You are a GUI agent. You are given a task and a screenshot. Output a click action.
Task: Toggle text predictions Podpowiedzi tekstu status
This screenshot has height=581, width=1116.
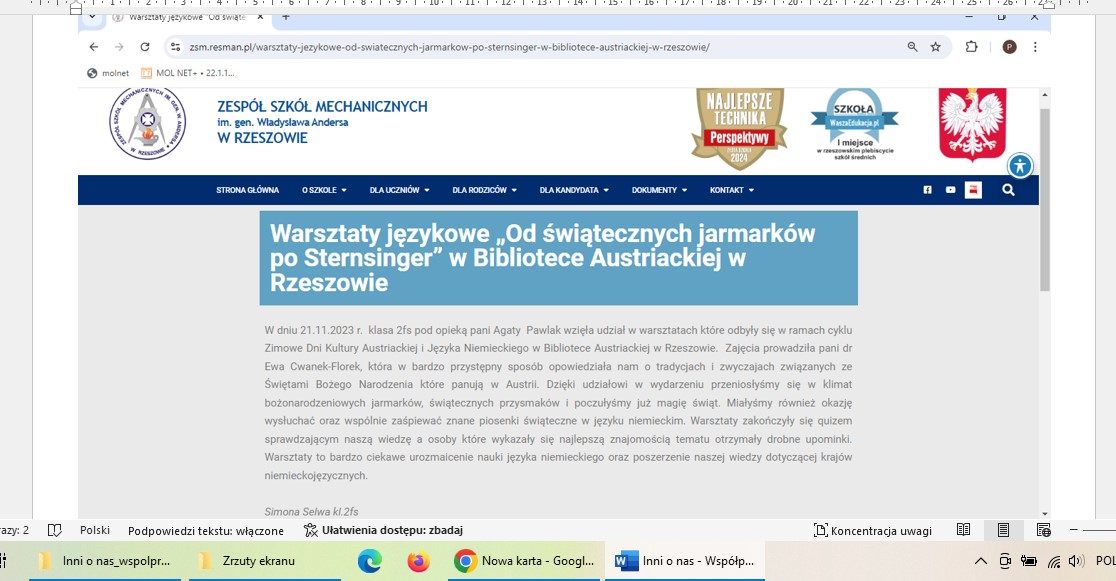[205, 530]
